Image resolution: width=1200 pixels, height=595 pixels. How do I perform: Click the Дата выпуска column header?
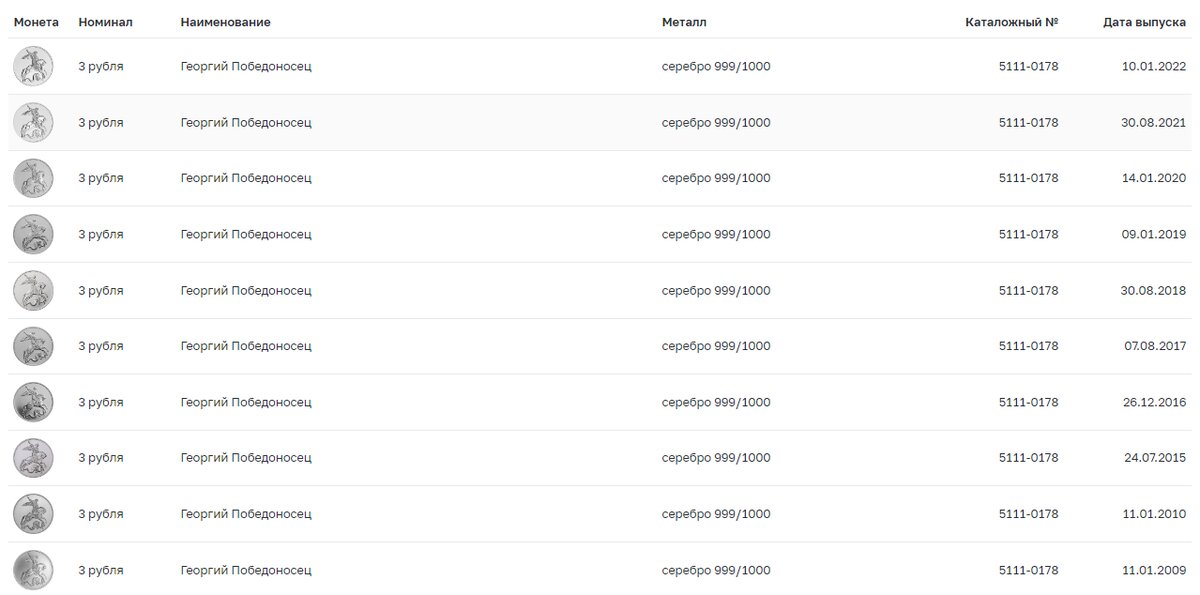[1144, 22]
